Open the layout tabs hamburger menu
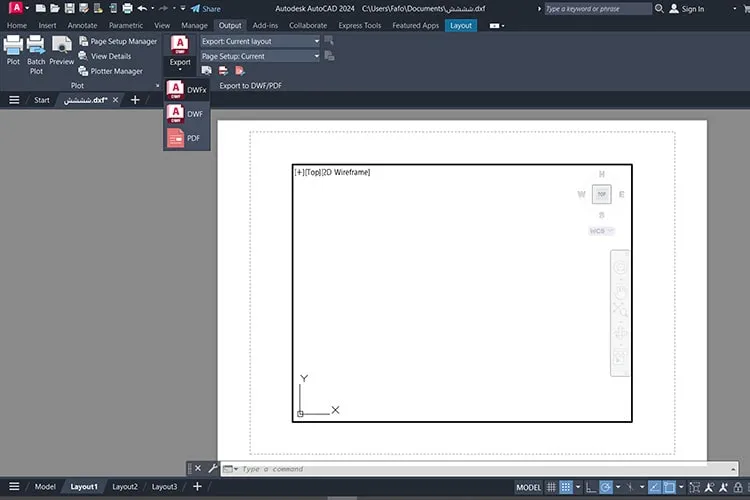Viewport: 750px width, 500px height. tap(14, 487)
